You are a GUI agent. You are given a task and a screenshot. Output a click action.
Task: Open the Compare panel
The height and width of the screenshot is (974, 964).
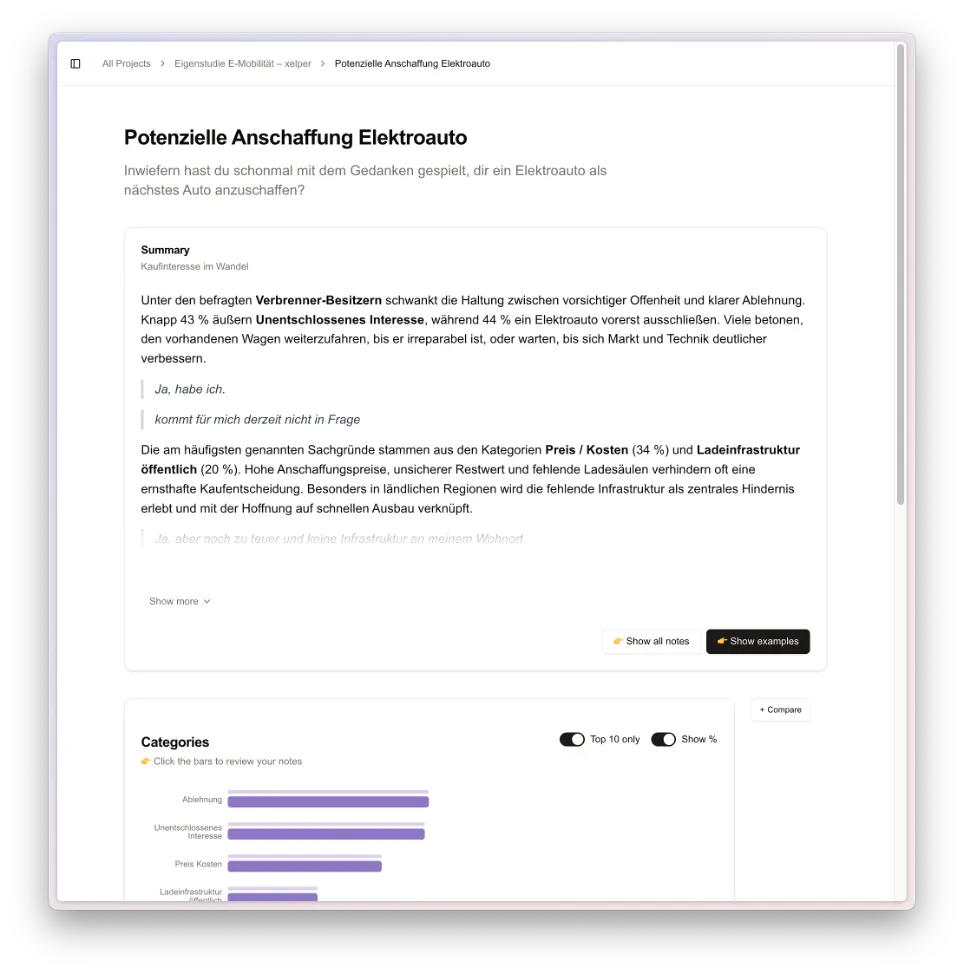coord(780,709)
